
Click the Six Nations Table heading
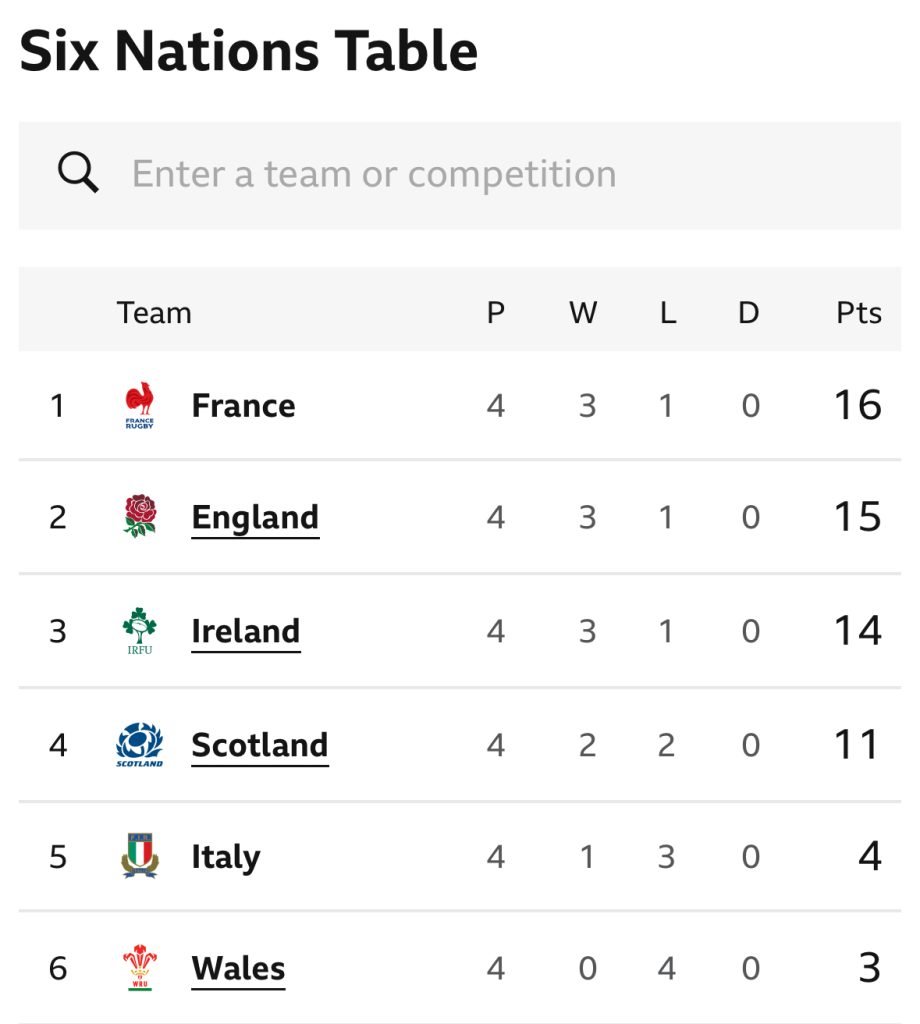pyautogui.click(x=248, y=52)
